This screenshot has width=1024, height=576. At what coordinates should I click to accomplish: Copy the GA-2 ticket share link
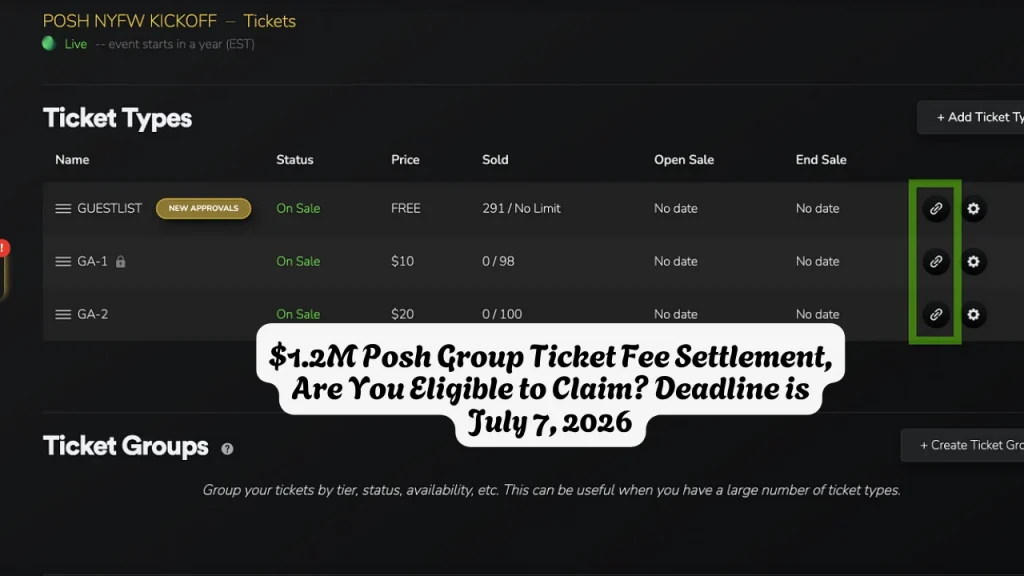coord(935,314)
